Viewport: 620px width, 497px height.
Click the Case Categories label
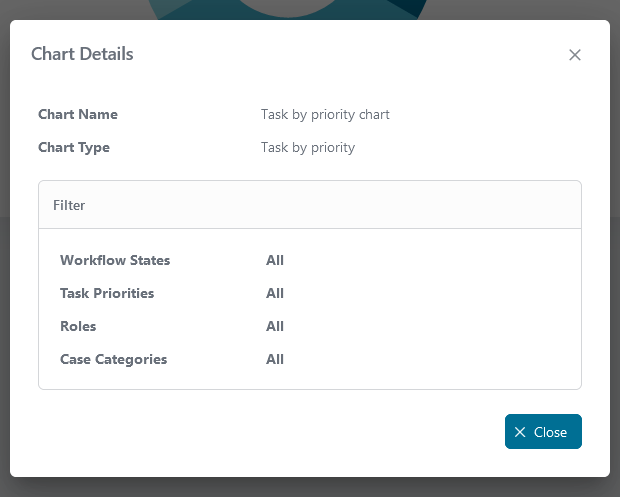click(x=113, y=359)
